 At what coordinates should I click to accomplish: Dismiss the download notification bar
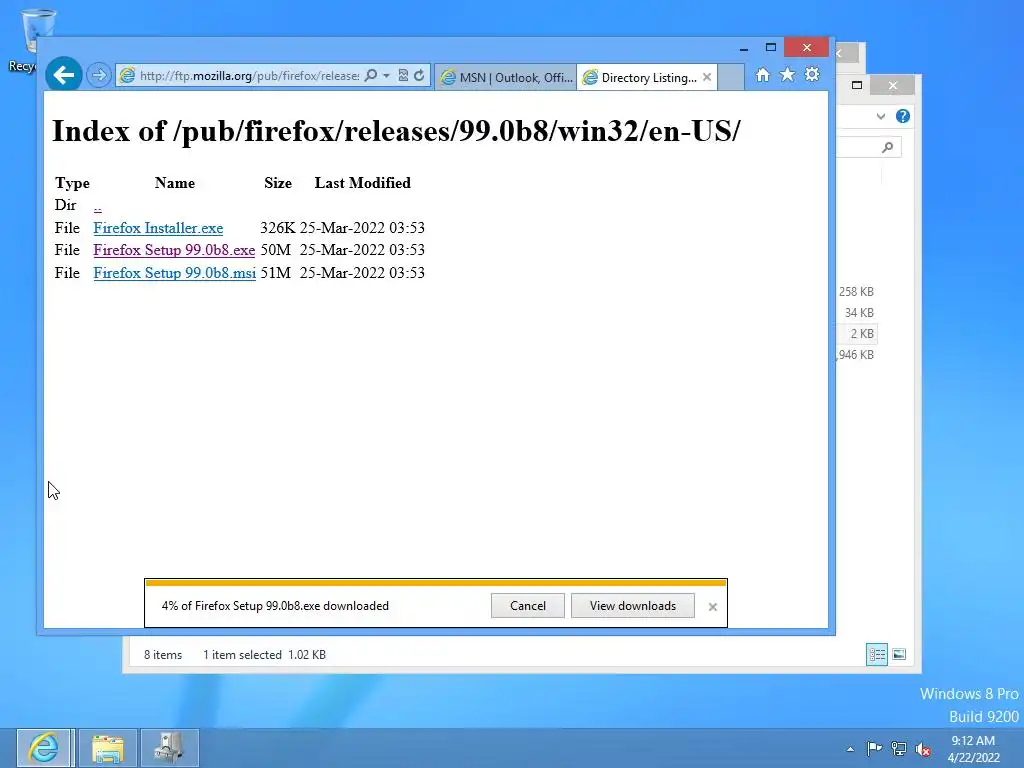tap(712, 607)
